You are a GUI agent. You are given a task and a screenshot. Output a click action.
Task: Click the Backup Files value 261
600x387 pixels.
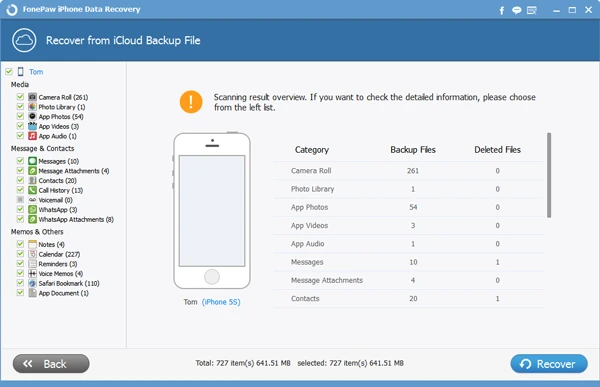coord(412,171)
